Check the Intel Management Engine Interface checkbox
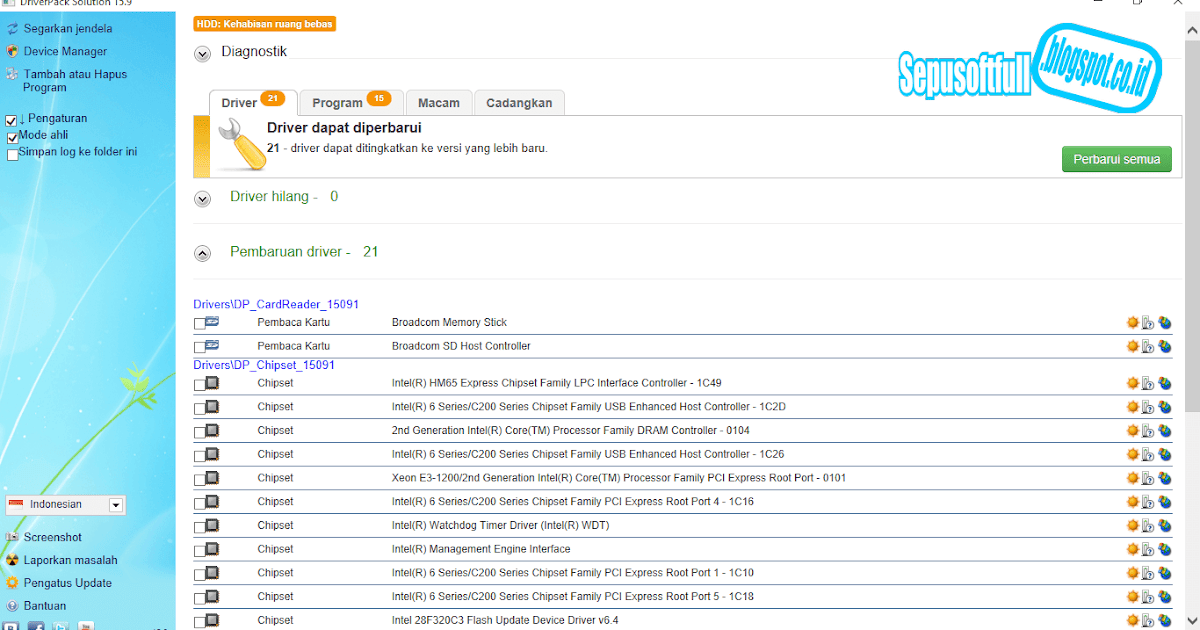Image resolution: width=1200 pixels, height=630 pixels. tap(200, 551)
